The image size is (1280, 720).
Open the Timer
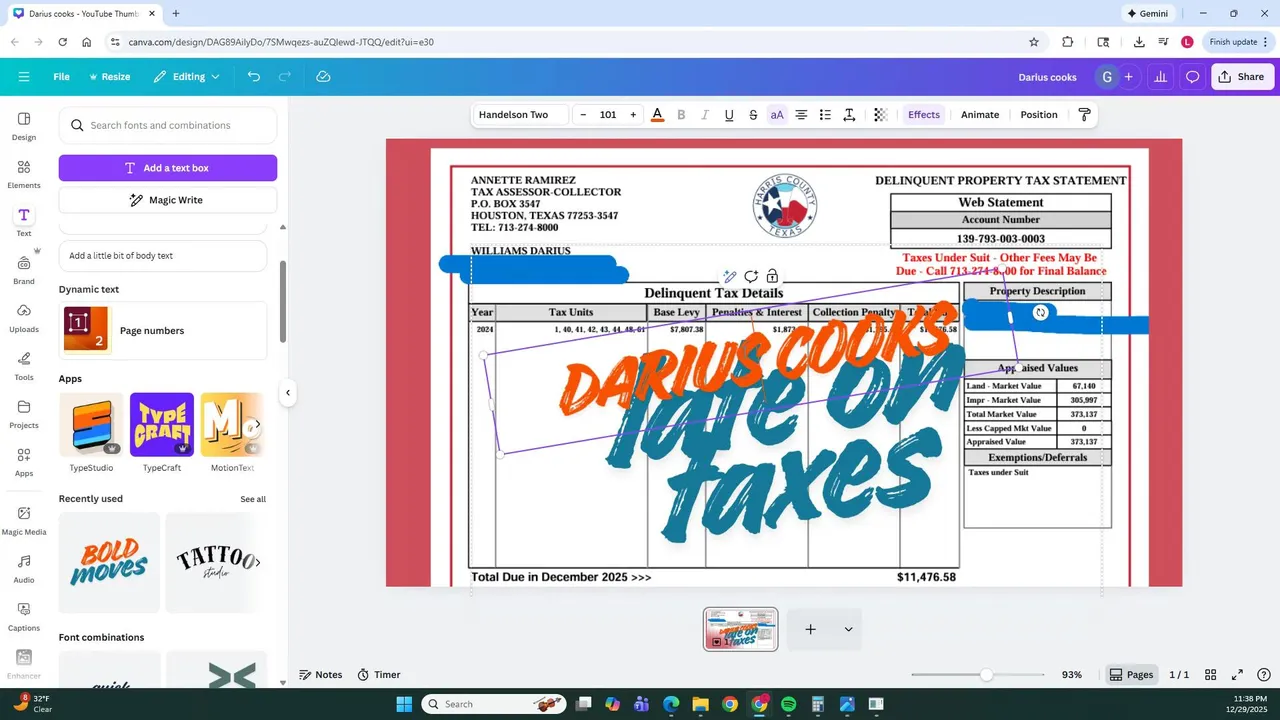379,675
